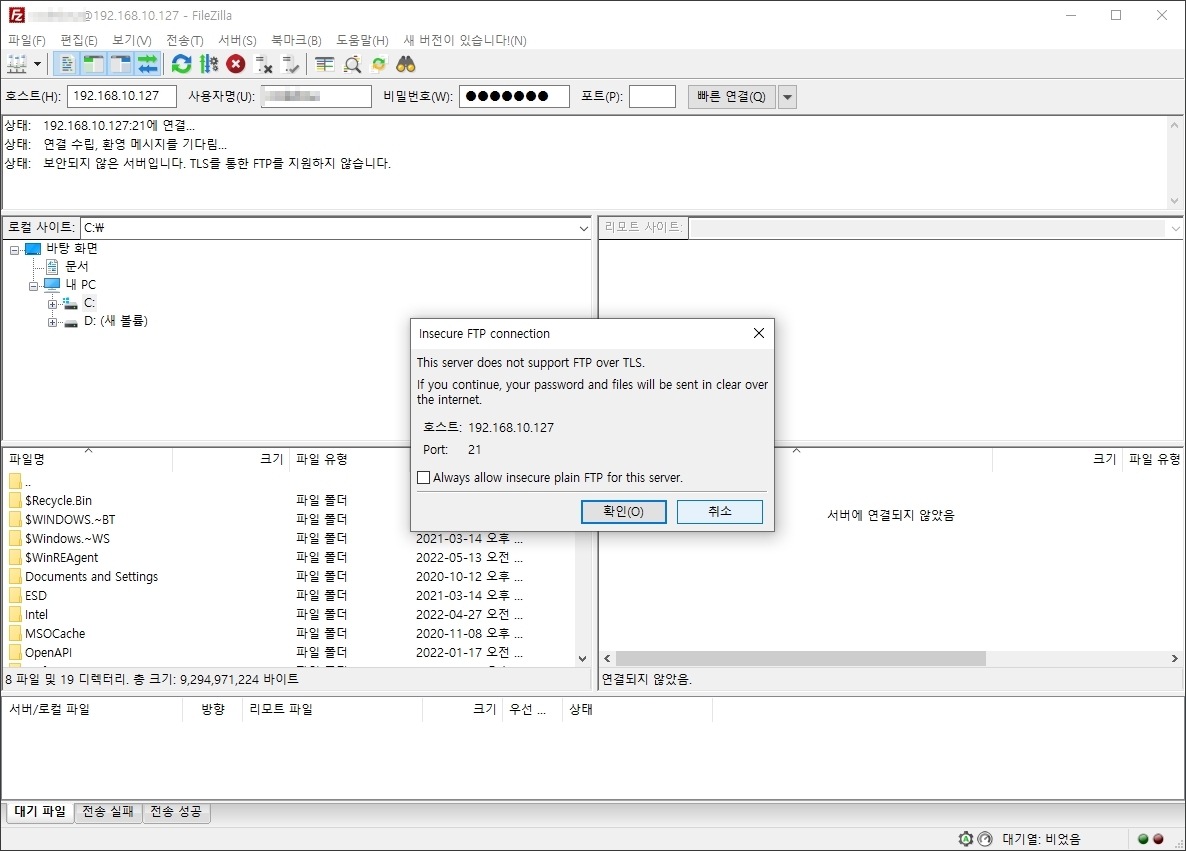
Task: Cancel the current operation with red X icon
Action: coord(236,64)
